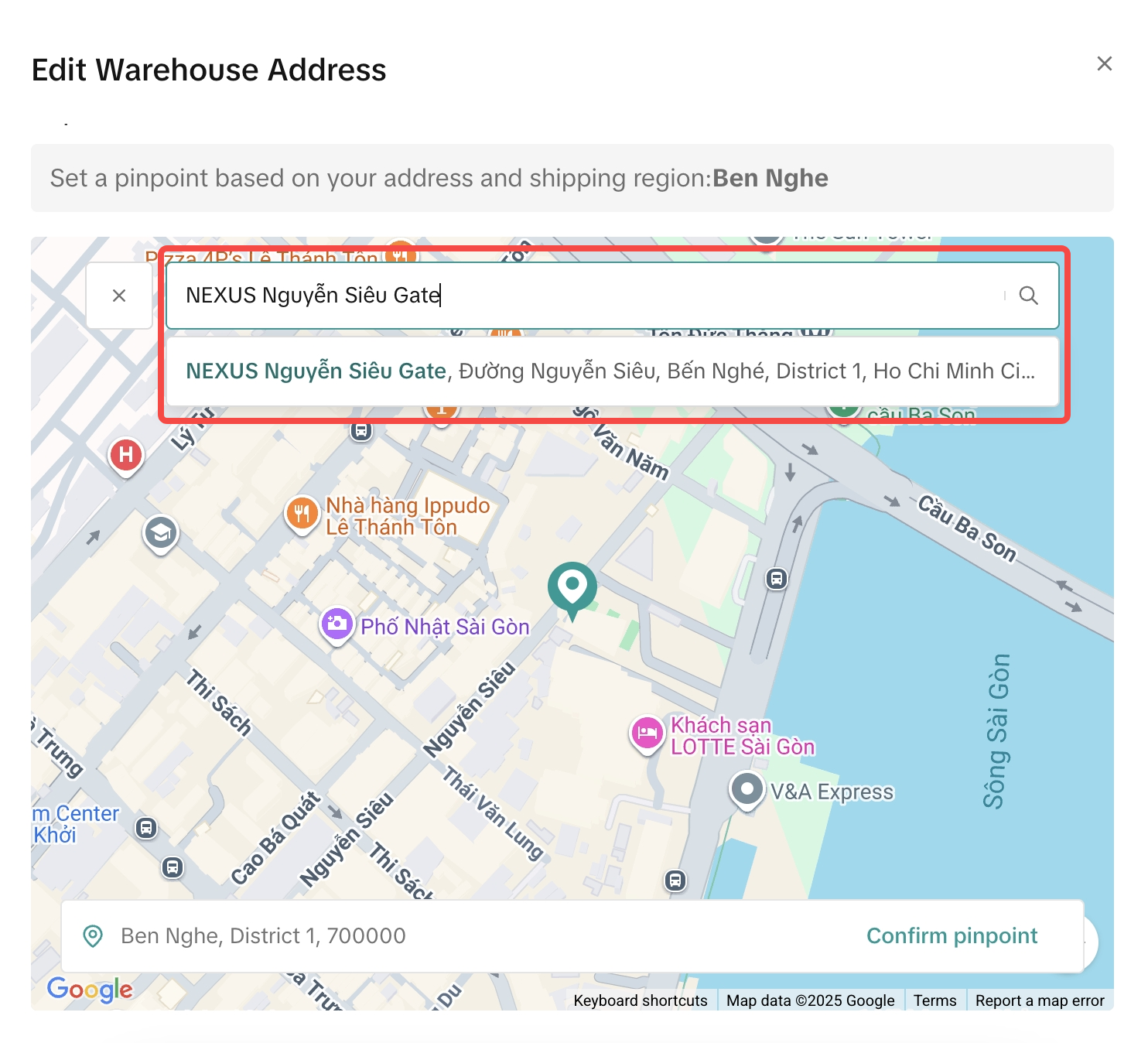The image size is (1148, 1043).
Task: Click the magnifier search icon
Action: click(x=1028, y=296)
